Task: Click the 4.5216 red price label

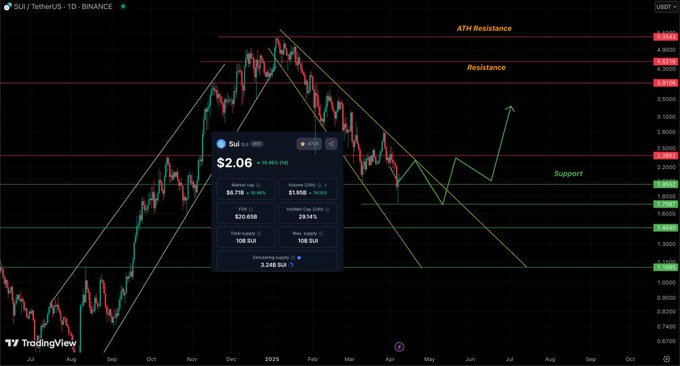Action: (x=666, y=62)
